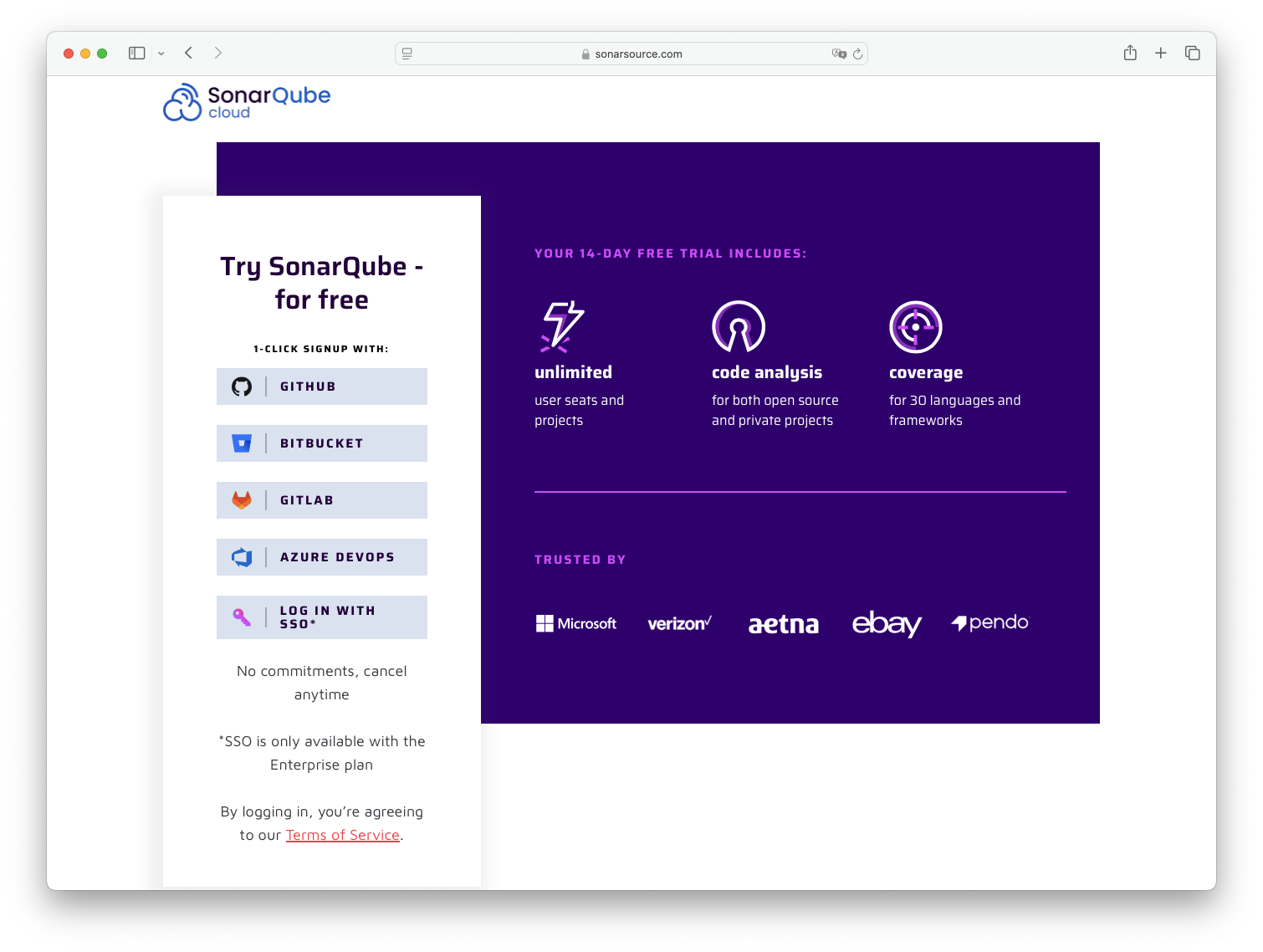Click the 'Try SonarQube - for free' heading
Viewport: 1263px width, 952px height.
[x=322, y=283]
